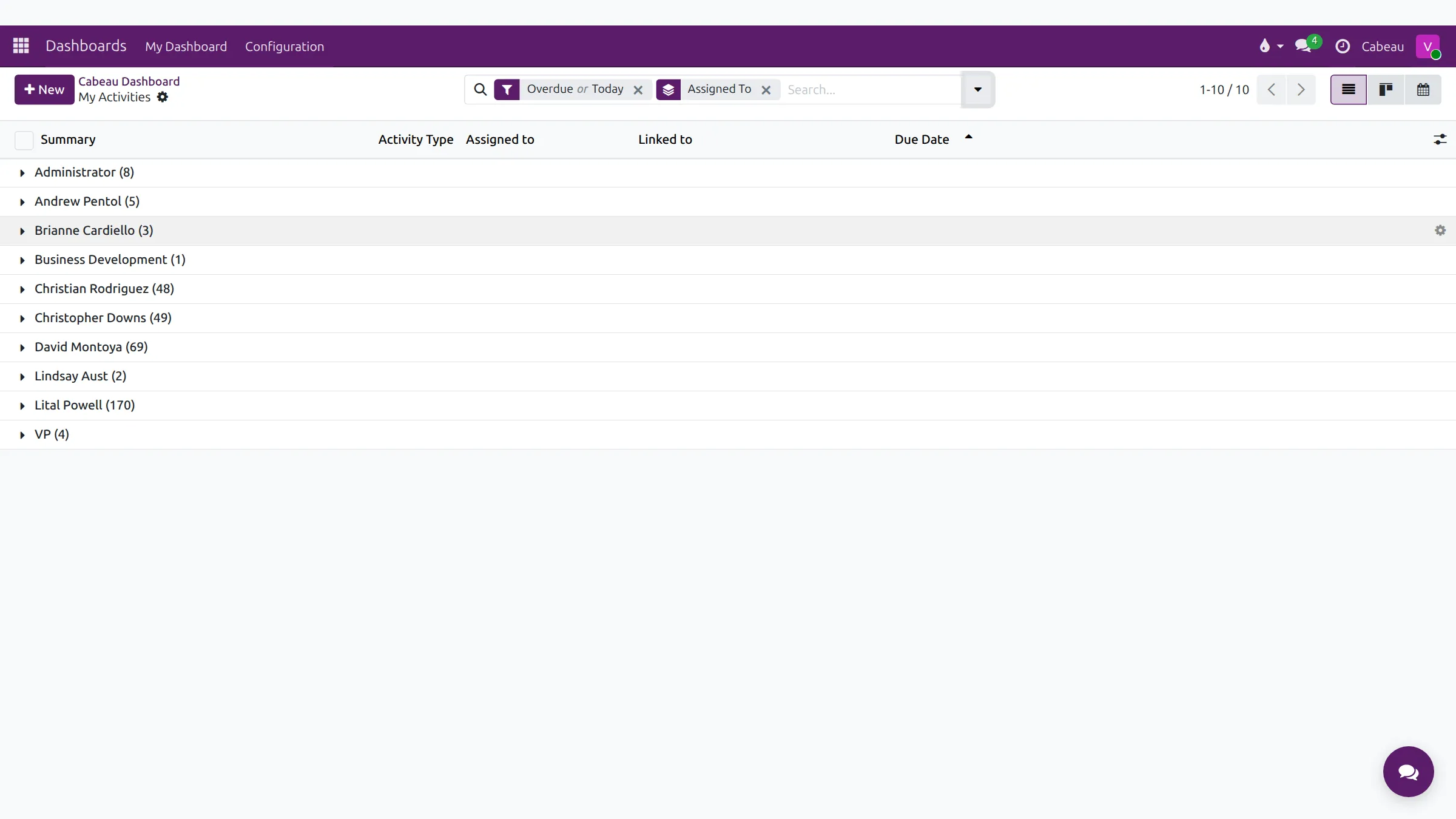
Task: Open the Configuration menu
Action: tap(285, 47)
